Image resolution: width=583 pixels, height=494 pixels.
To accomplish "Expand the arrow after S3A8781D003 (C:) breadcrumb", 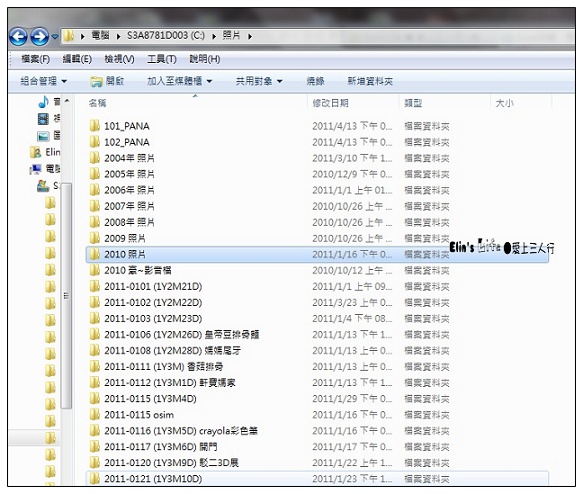I will pos(214,36).
